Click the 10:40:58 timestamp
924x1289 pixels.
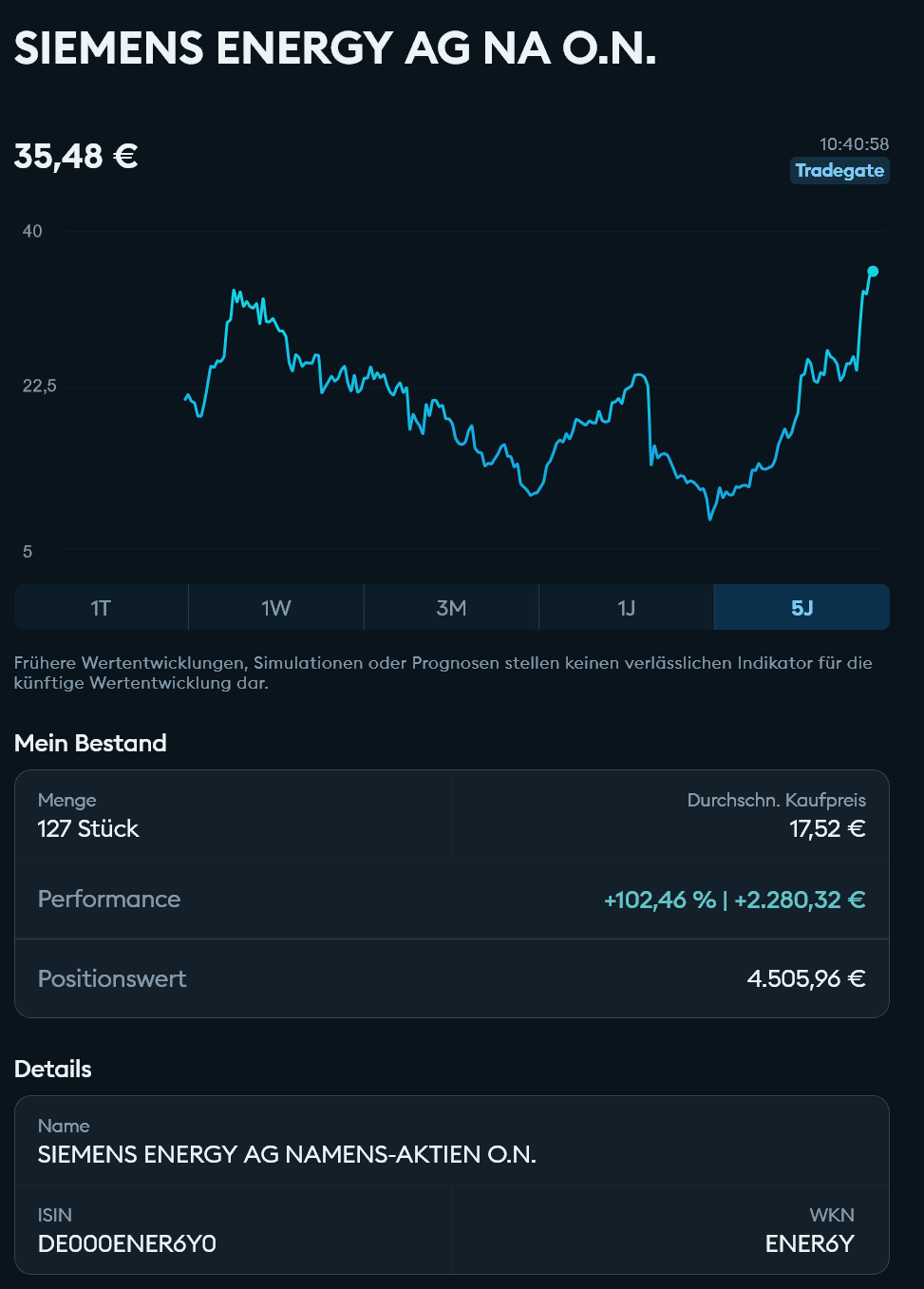[854, 144]
